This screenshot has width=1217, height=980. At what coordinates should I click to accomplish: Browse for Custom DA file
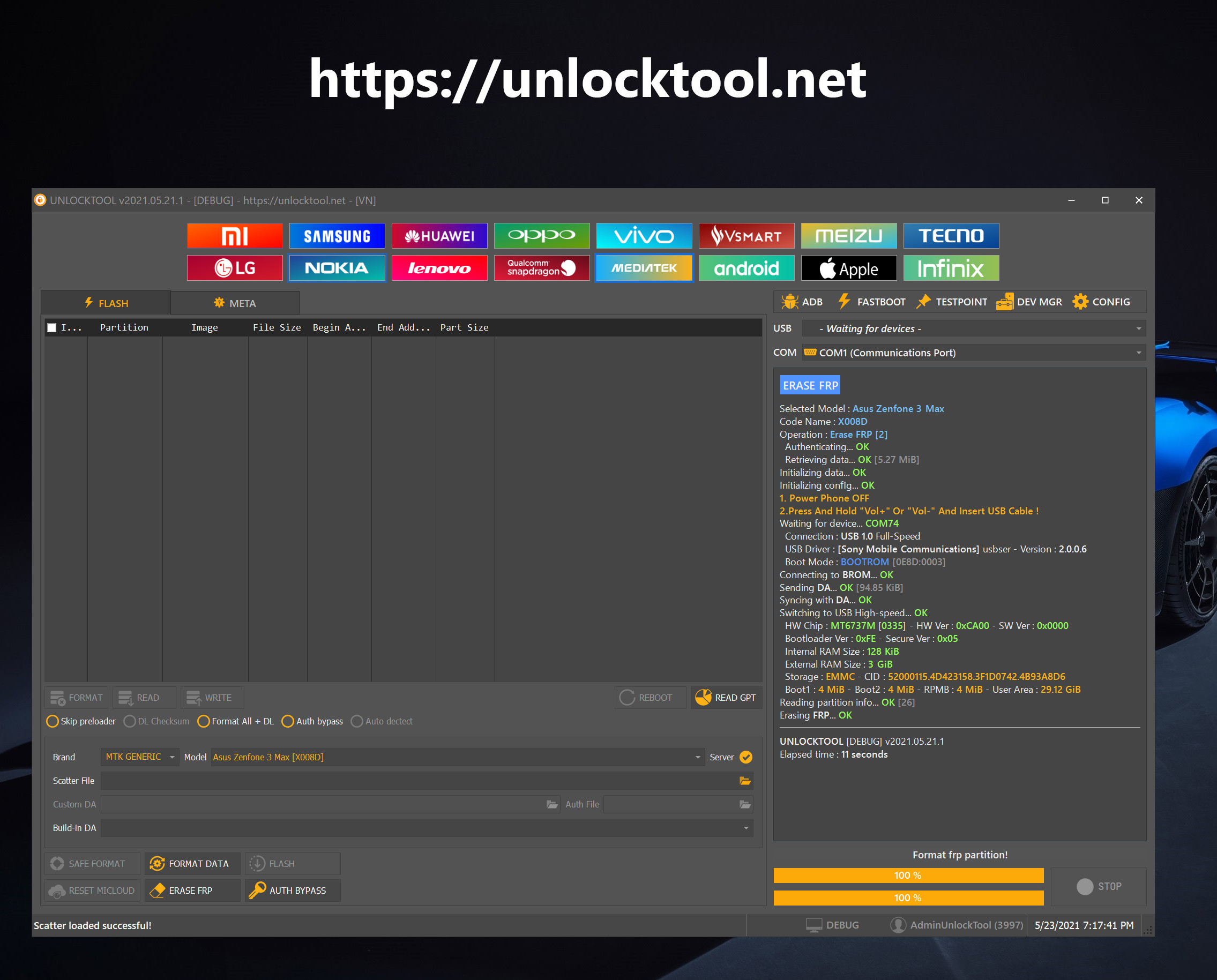[x=552, y=805]
